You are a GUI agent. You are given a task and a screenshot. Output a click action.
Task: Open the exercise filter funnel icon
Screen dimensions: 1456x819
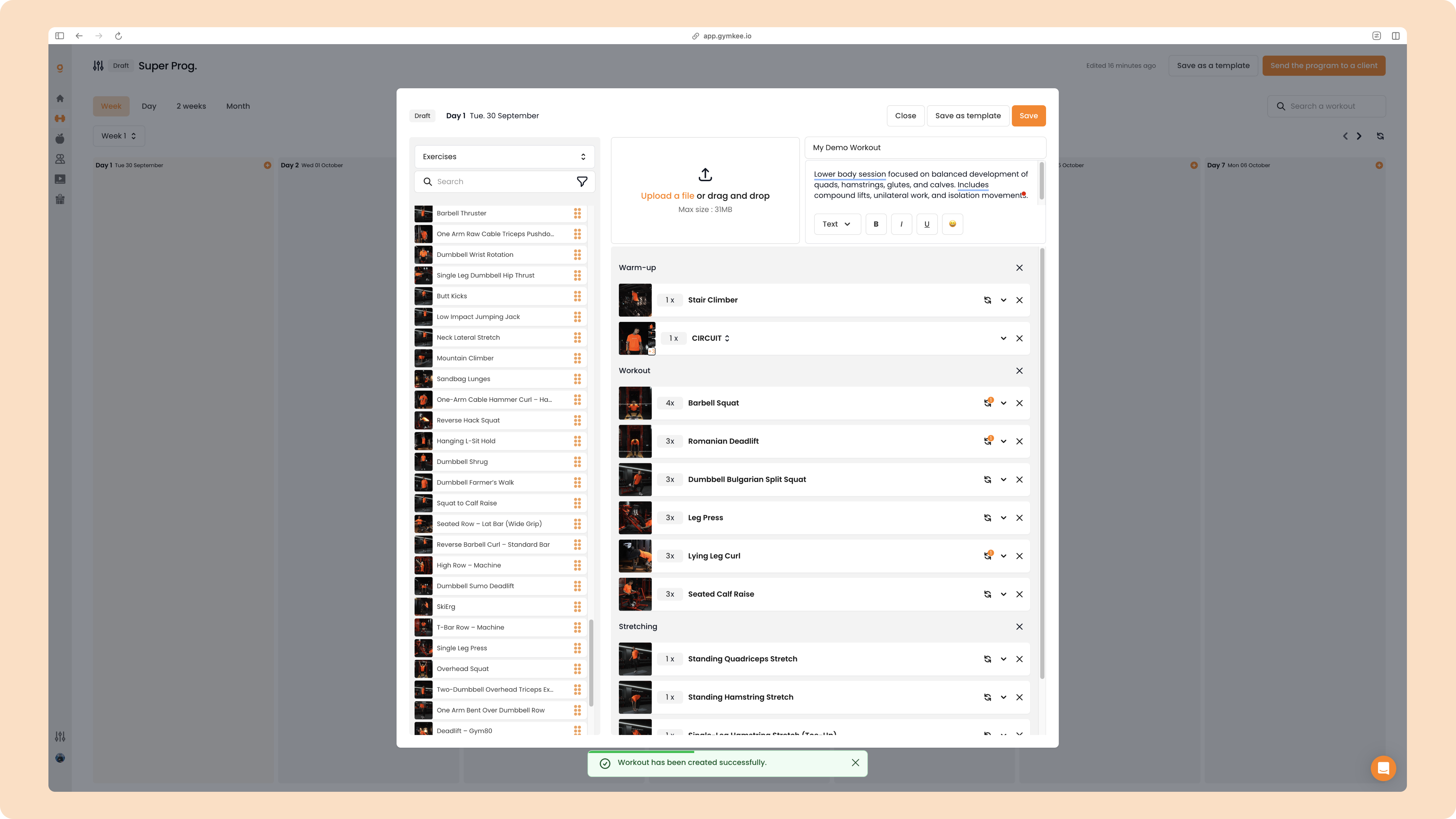coord(582,182)
